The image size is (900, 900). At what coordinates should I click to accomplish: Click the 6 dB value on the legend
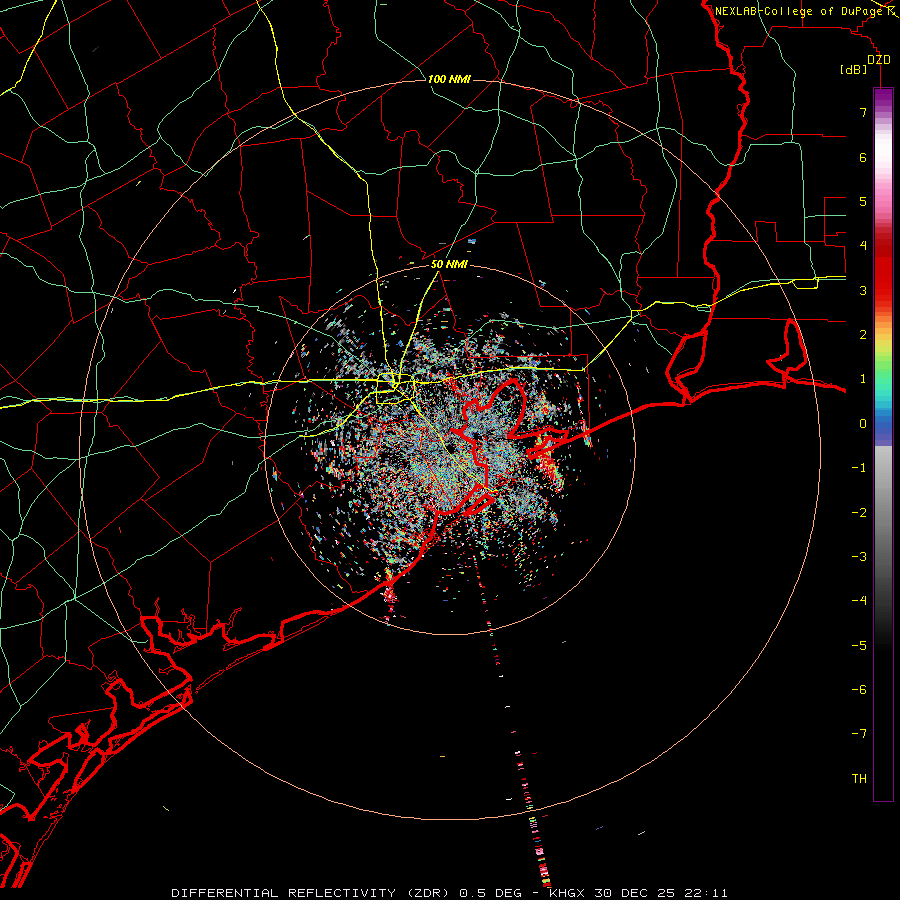[863, 157]
